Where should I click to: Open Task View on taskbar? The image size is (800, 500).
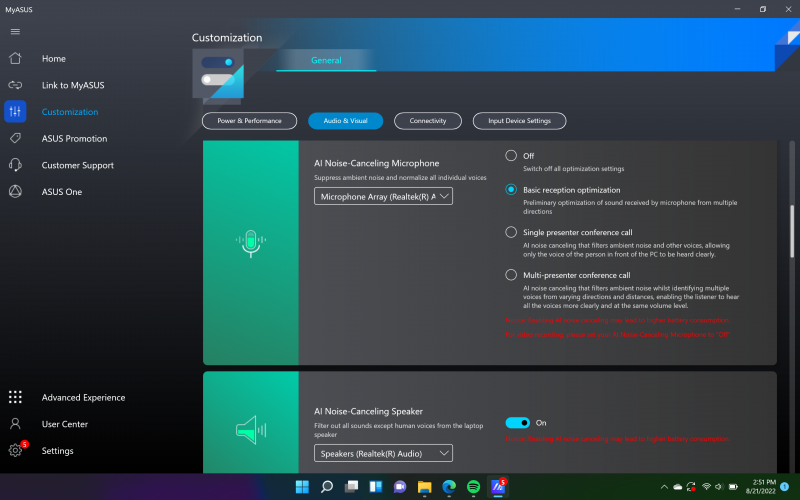(x=351, y=487)
